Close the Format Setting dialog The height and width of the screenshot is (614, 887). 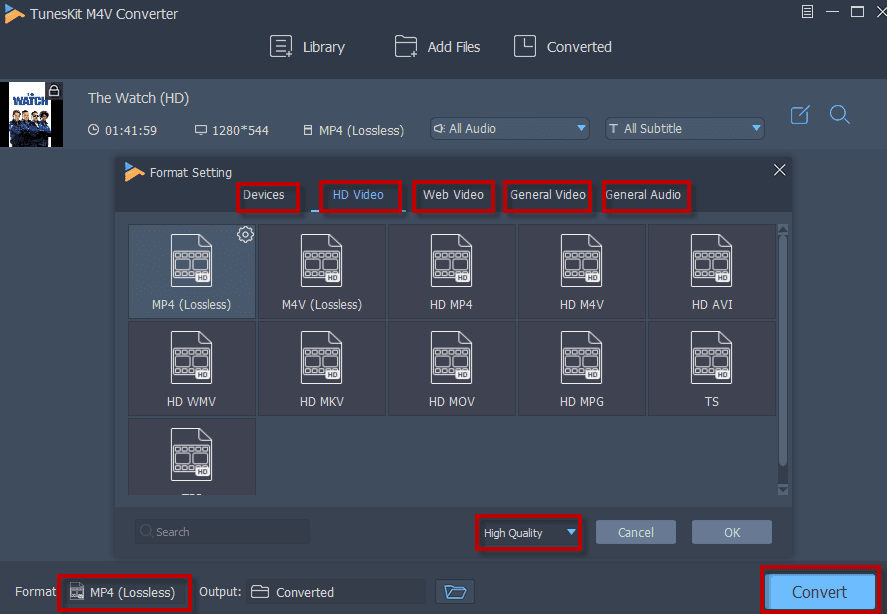point(780,170)
